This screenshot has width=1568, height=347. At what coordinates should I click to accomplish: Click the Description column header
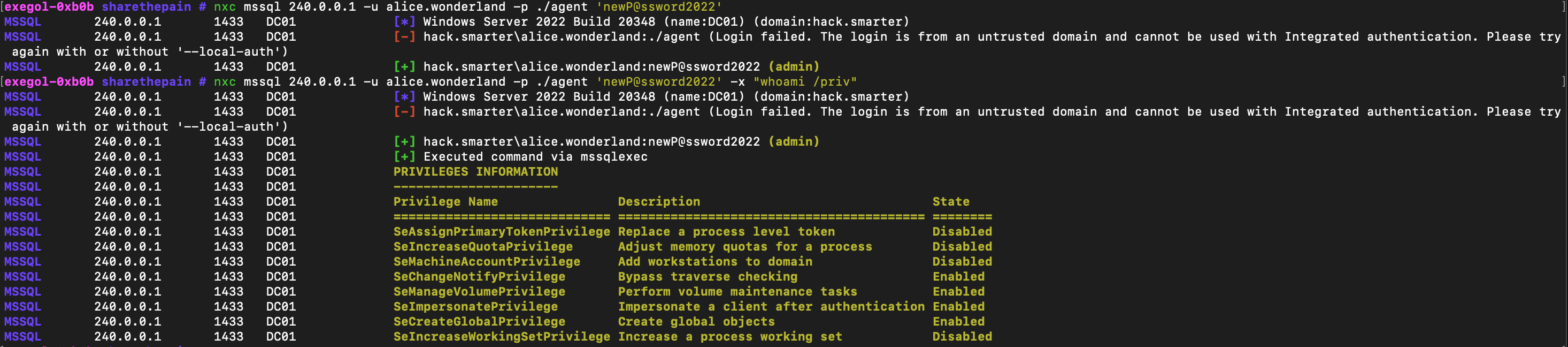tap(659, 202)
